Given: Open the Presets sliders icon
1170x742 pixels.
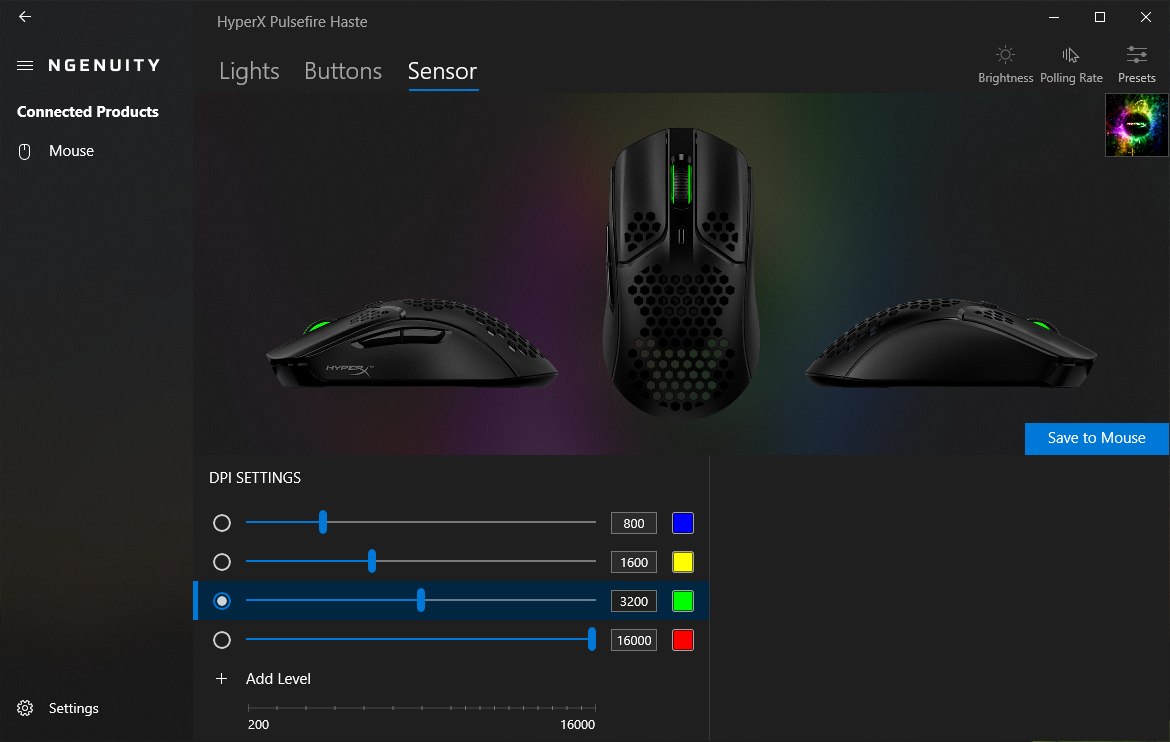Looking at the screenshot, I should coord(1136,54).
